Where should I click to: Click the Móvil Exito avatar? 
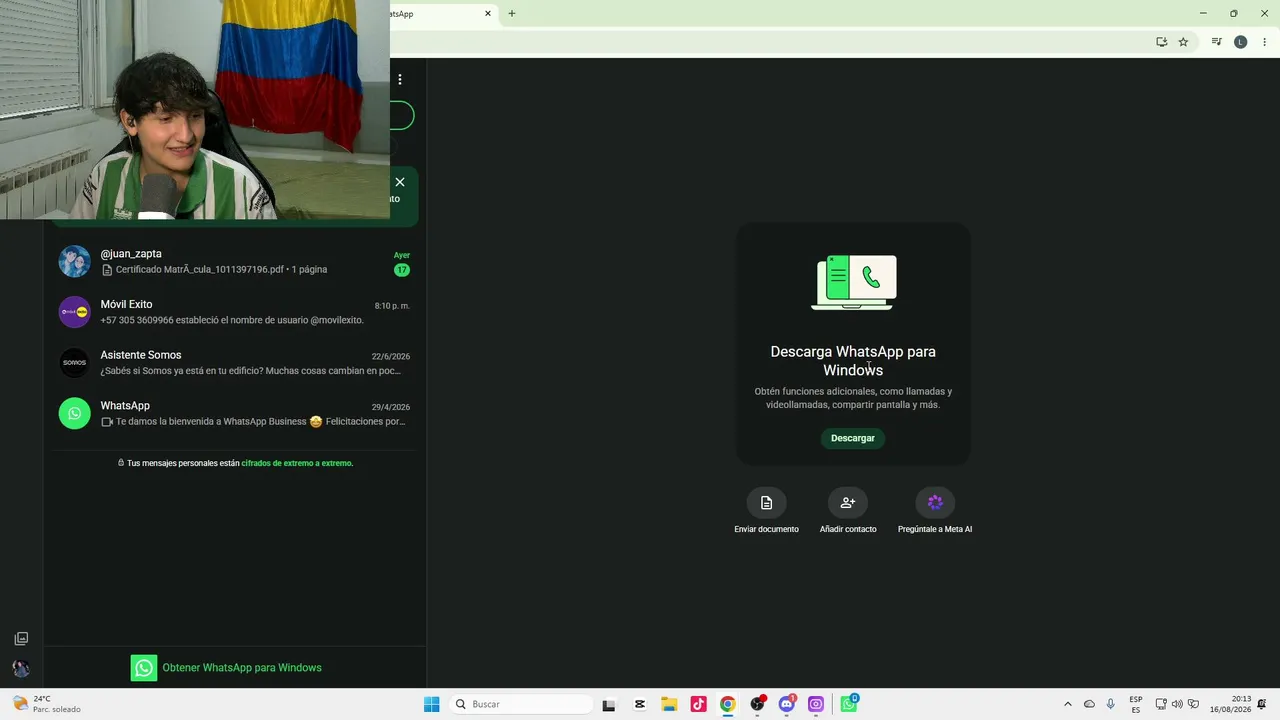tap(75, 312)
